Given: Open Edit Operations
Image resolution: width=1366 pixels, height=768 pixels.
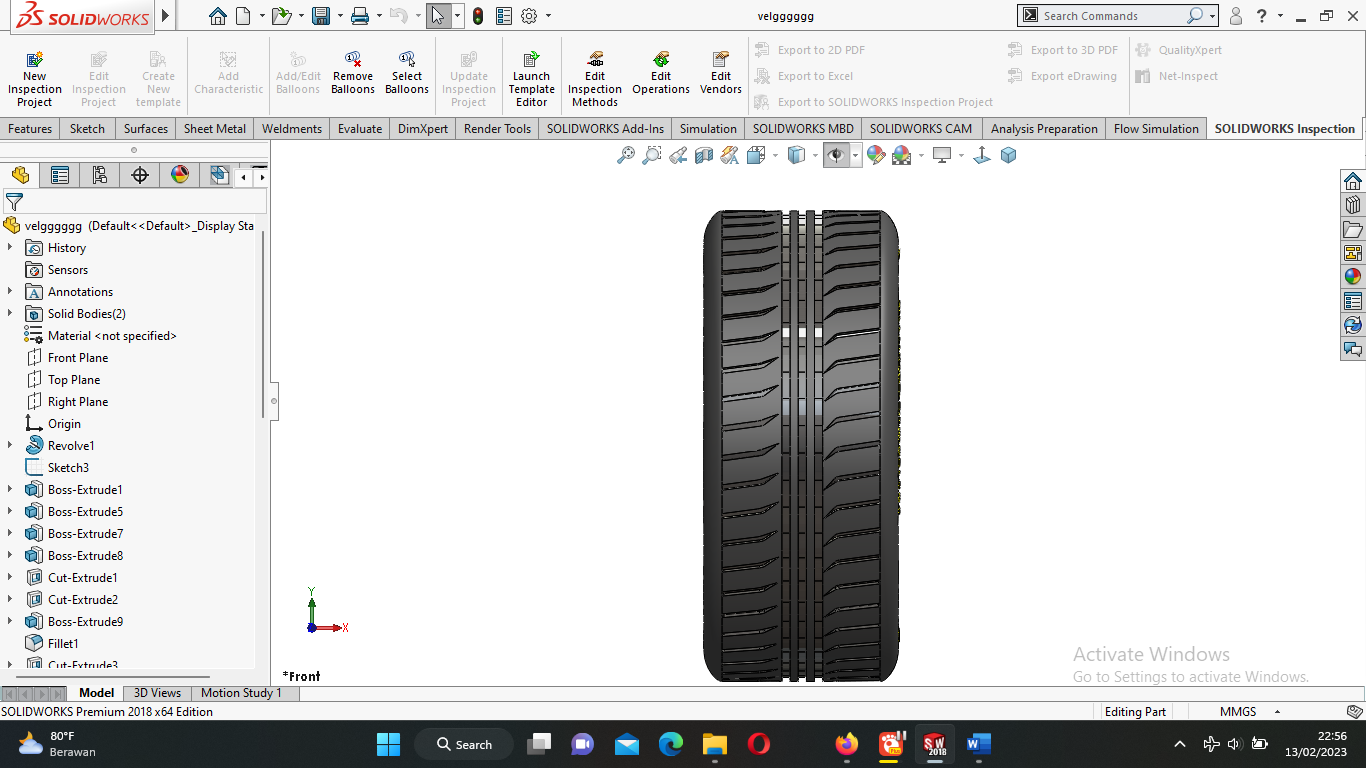Looking at the screenshot, I should coord(661,73).
